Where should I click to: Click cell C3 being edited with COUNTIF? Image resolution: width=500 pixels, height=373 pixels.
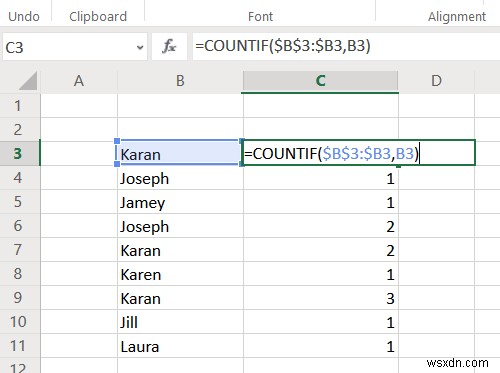click(359, 153)
